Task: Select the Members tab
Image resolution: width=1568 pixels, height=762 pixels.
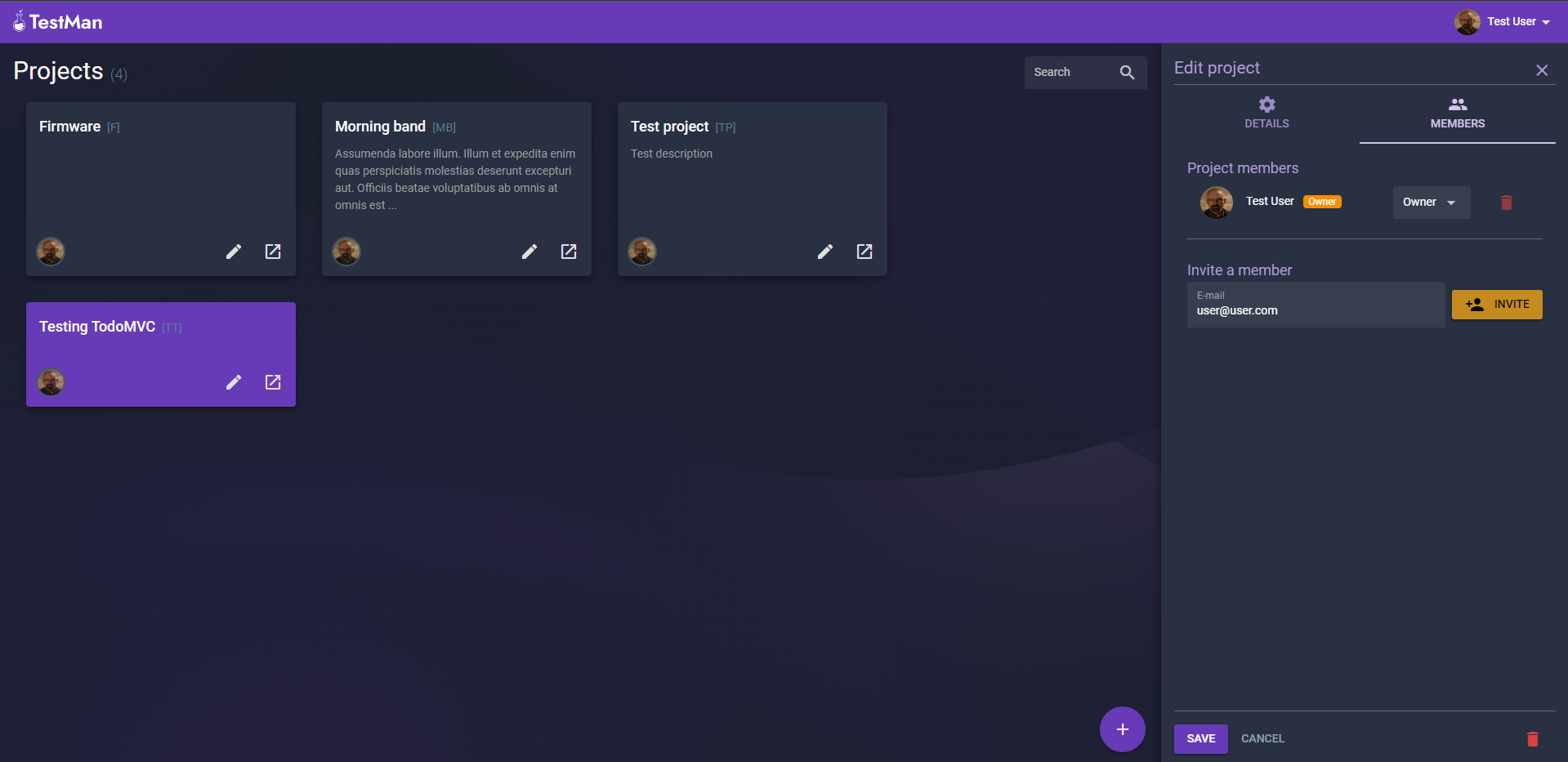Action: coord(1457,114)
